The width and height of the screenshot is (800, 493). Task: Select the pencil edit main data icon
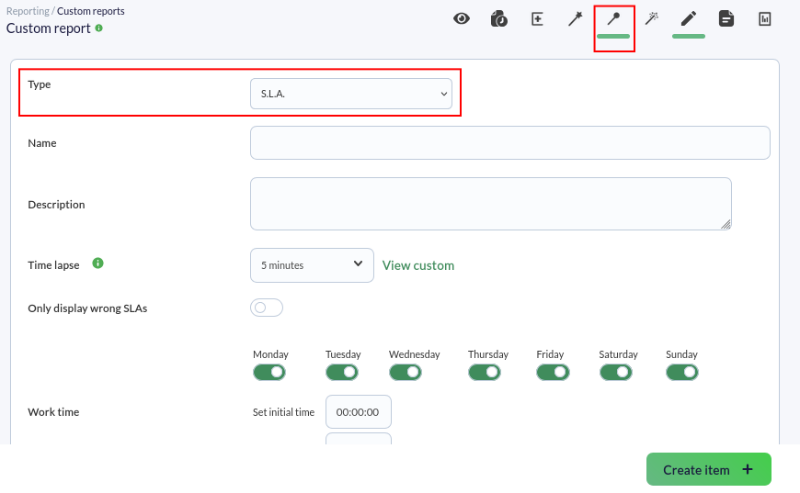[x=688, y=19]
